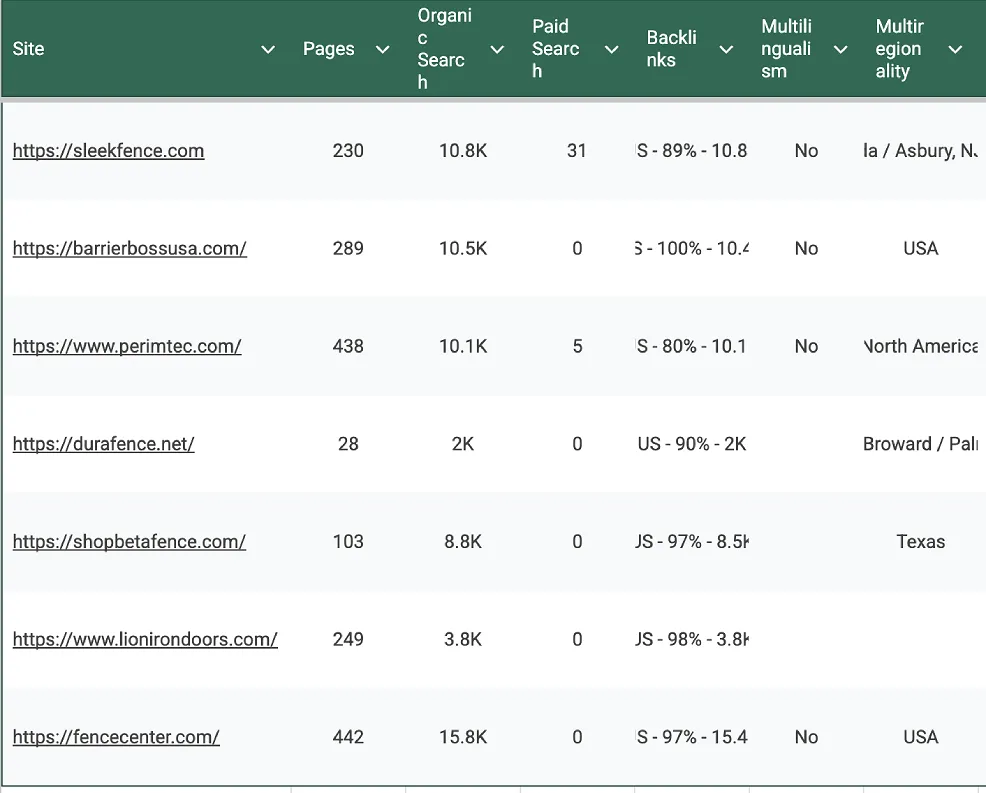
Task: Select the Texas multiregionality cell
Action: tap(920, 542)
